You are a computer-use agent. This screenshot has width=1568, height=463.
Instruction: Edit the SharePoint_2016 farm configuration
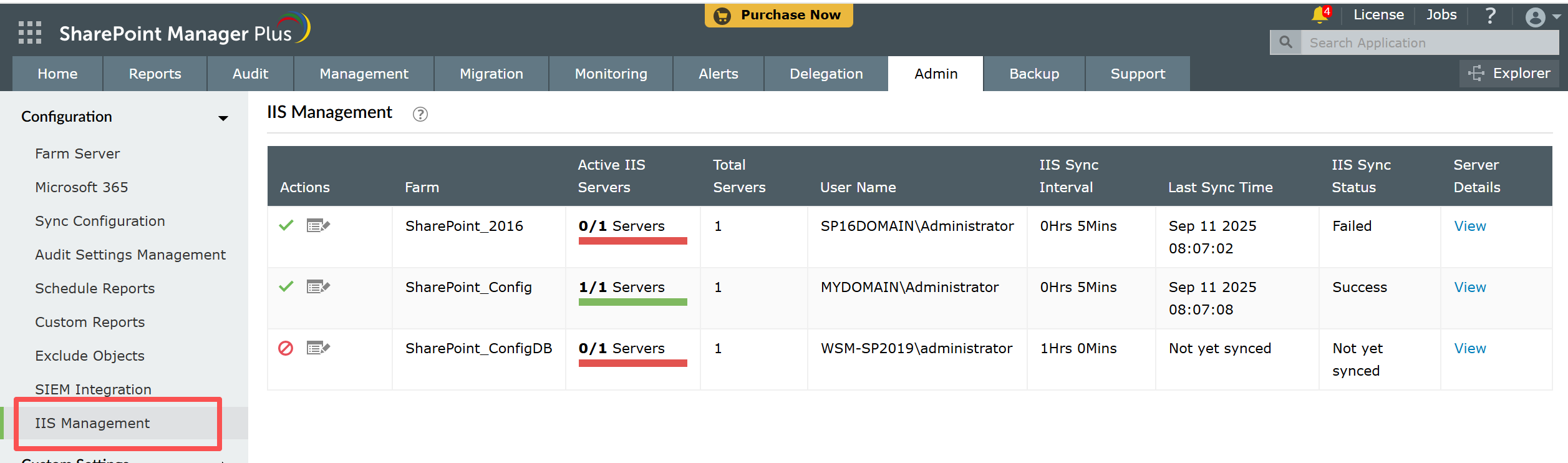point(318,226)
